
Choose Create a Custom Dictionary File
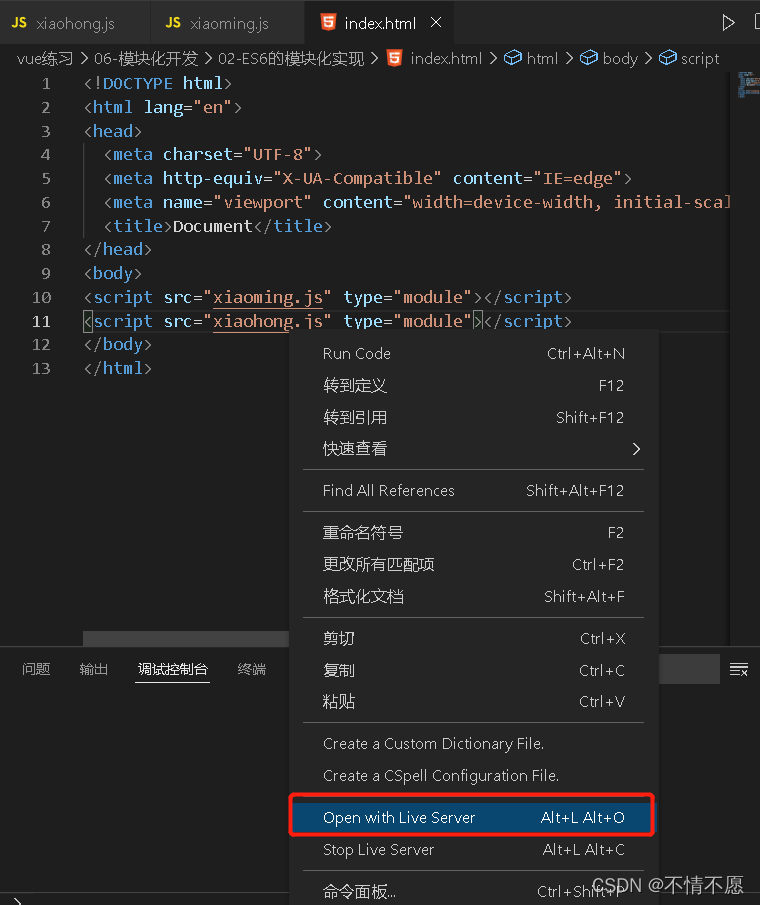pos(473,743)
